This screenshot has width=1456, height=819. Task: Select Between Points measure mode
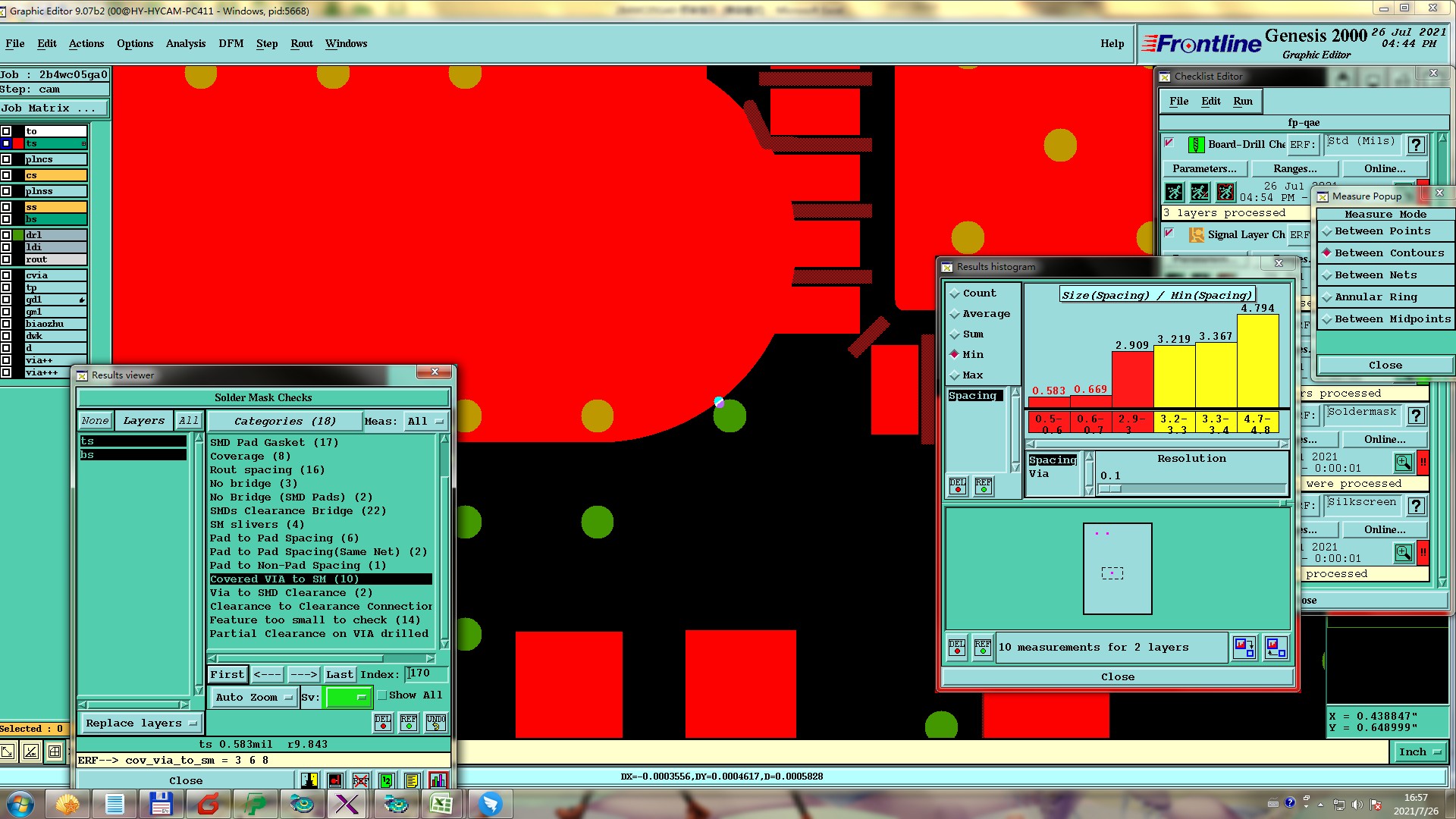click(x=1382, y=231)
